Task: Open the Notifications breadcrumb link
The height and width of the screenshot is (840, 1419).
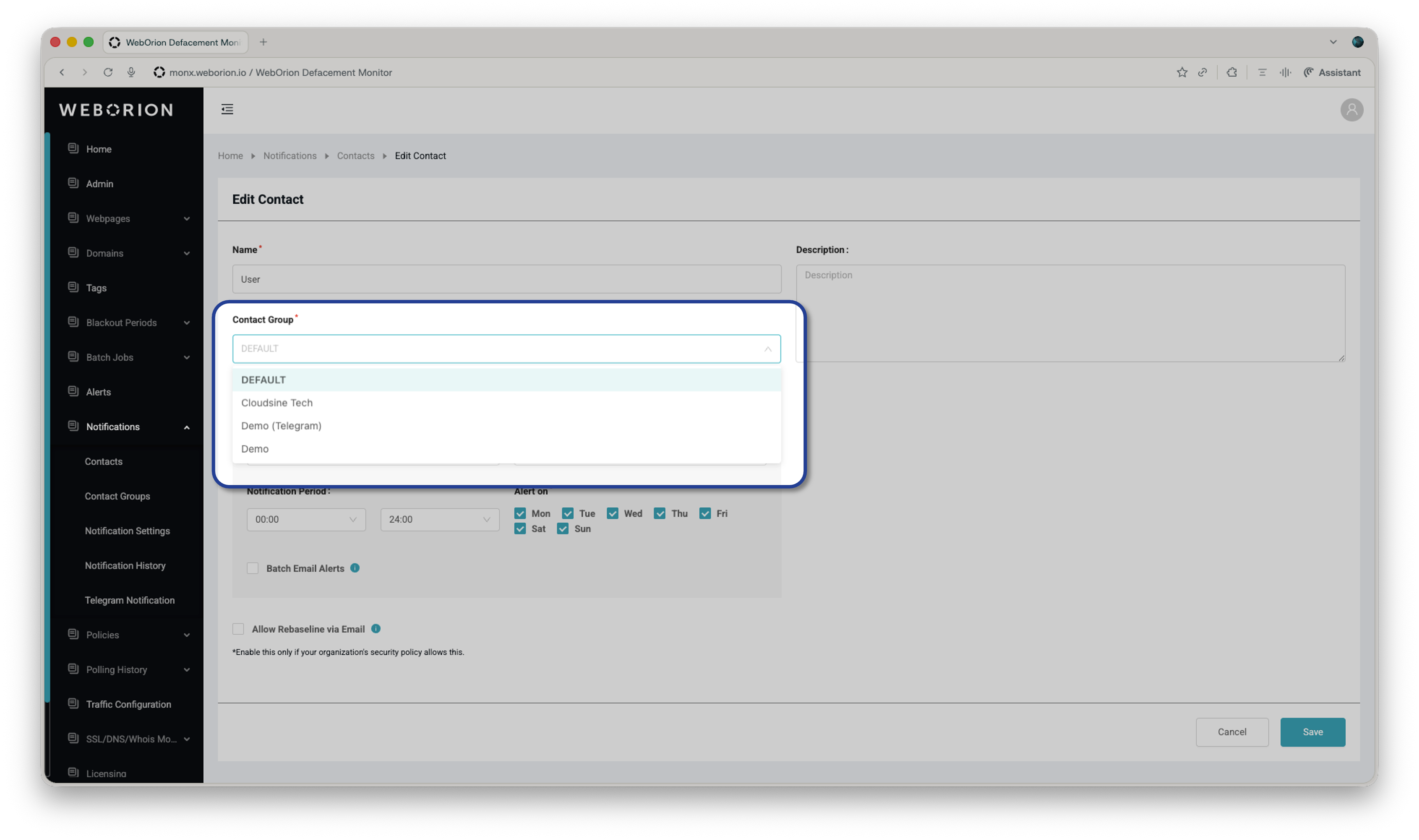Action: (x=290, y=156)
